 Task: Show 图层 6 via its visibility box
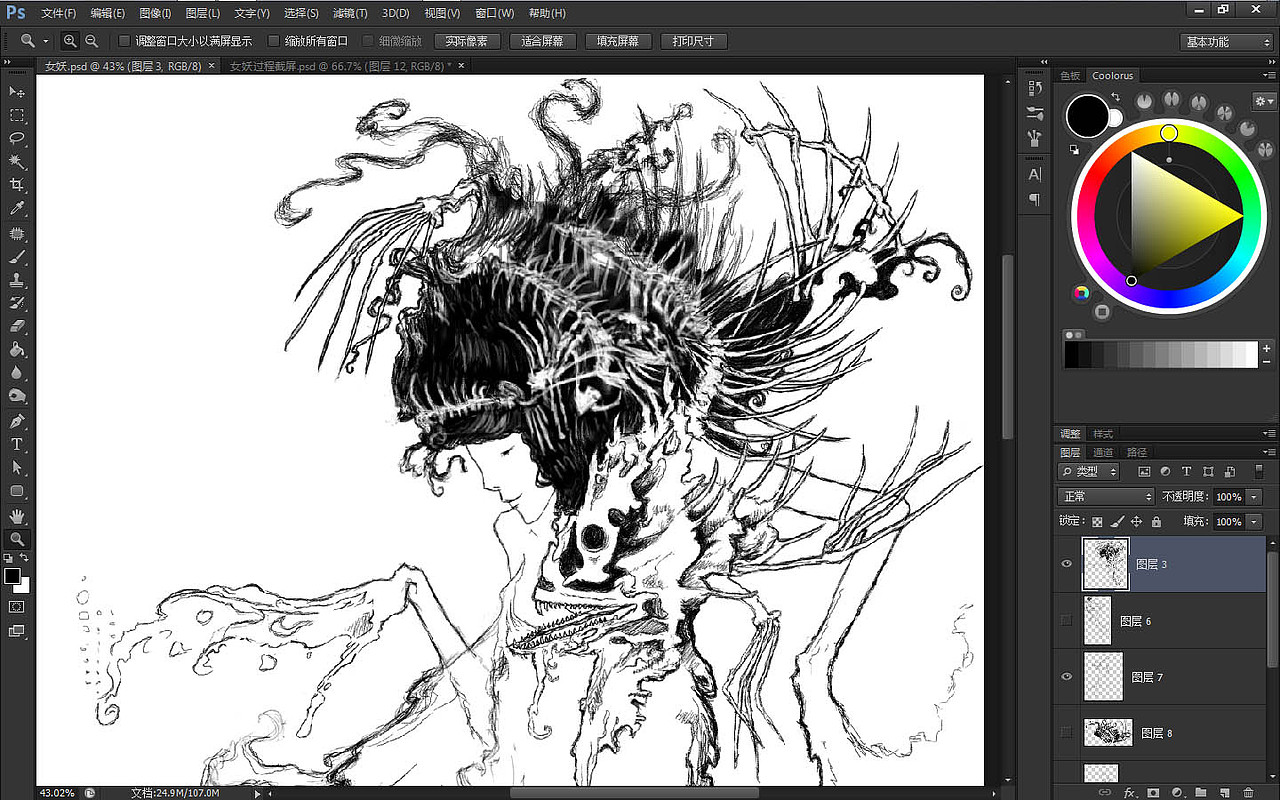pos(1066,620)
